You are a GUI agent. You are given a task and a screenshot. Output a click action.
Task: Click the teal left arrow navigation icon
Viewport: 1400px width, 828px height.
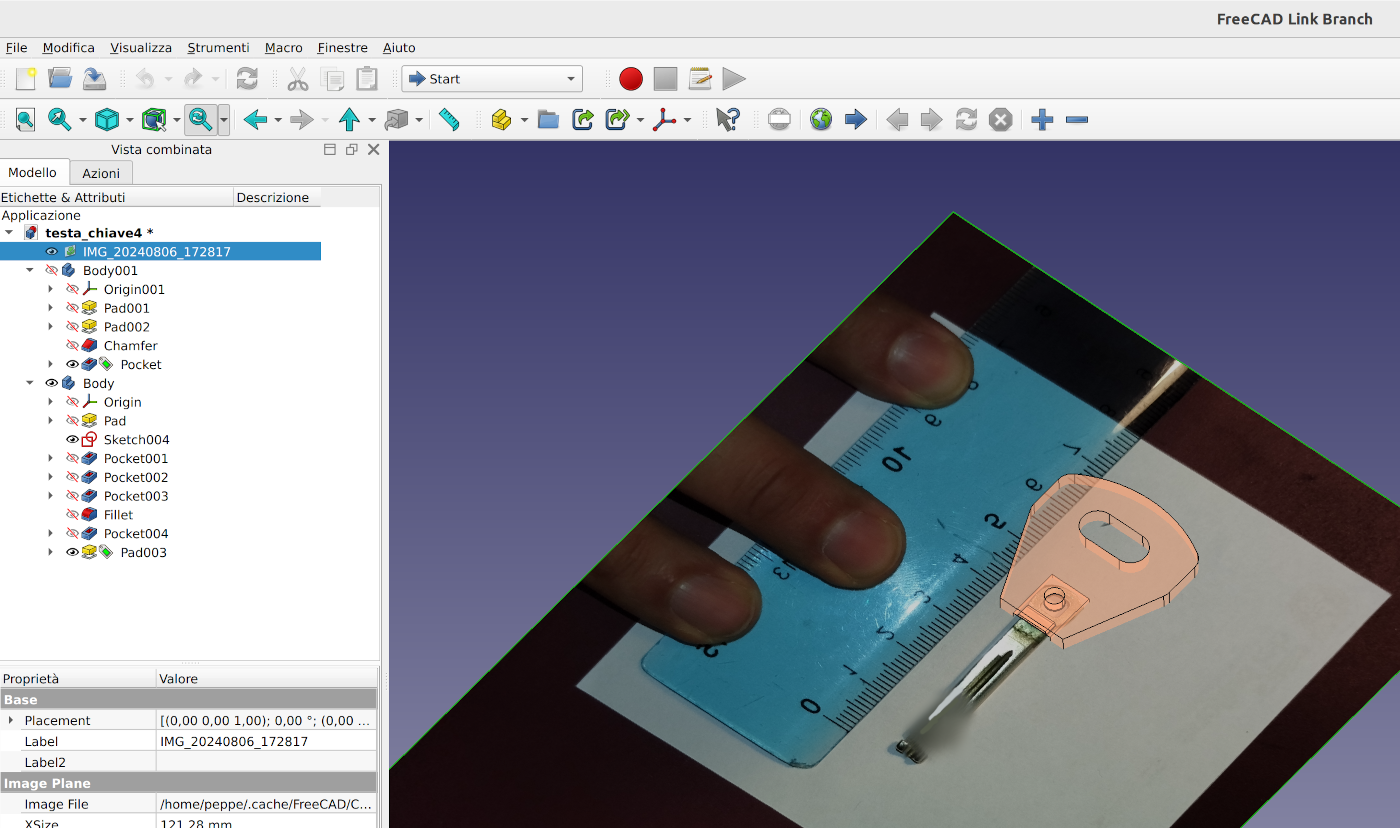click(255, 120)
